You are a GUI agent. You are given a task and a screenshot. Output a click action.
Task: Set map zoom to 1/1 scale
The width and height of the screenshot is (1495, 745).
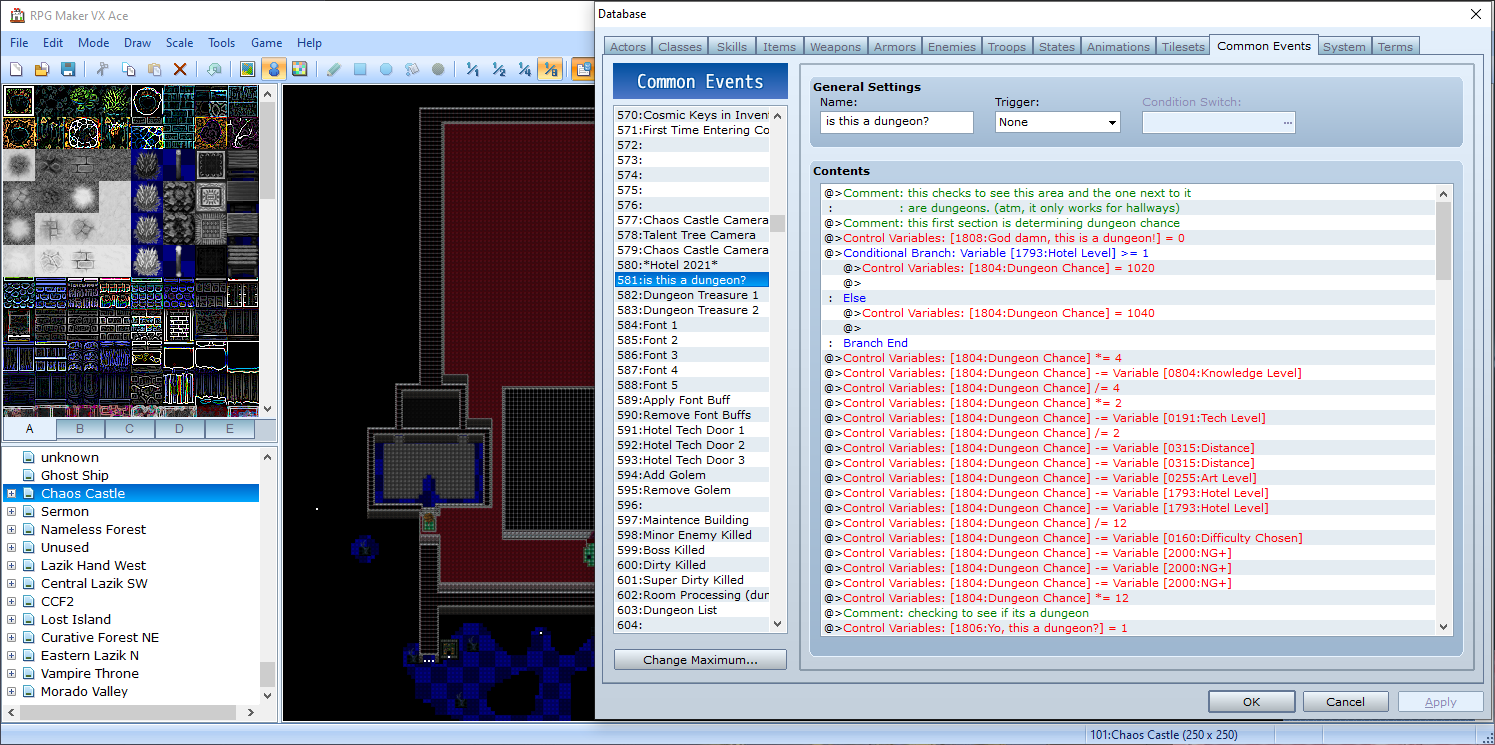(x=472, y=69)
